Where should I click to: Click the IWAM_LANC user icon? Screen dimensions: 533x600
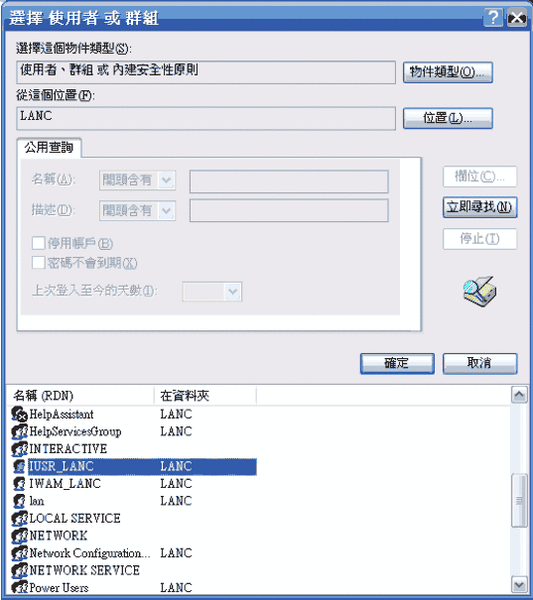(20, 484)
